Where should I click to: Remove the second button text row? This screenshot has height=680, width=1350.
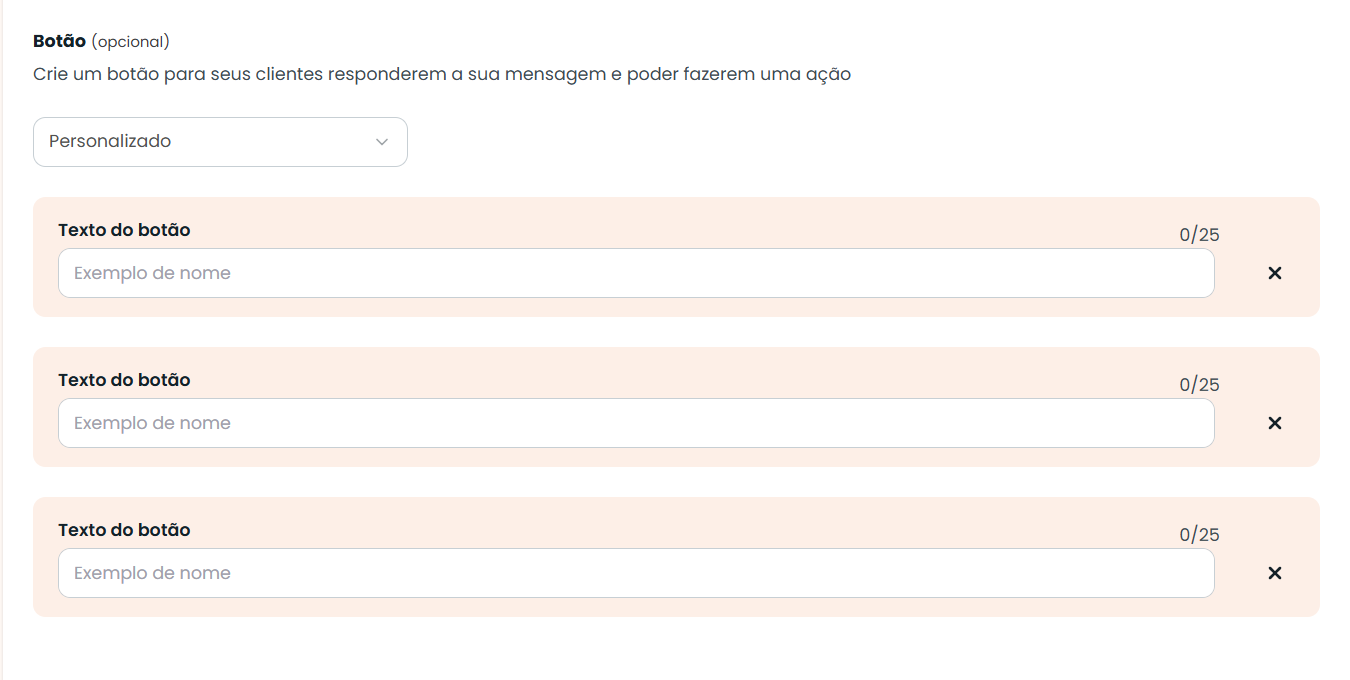click(1274, 423)
